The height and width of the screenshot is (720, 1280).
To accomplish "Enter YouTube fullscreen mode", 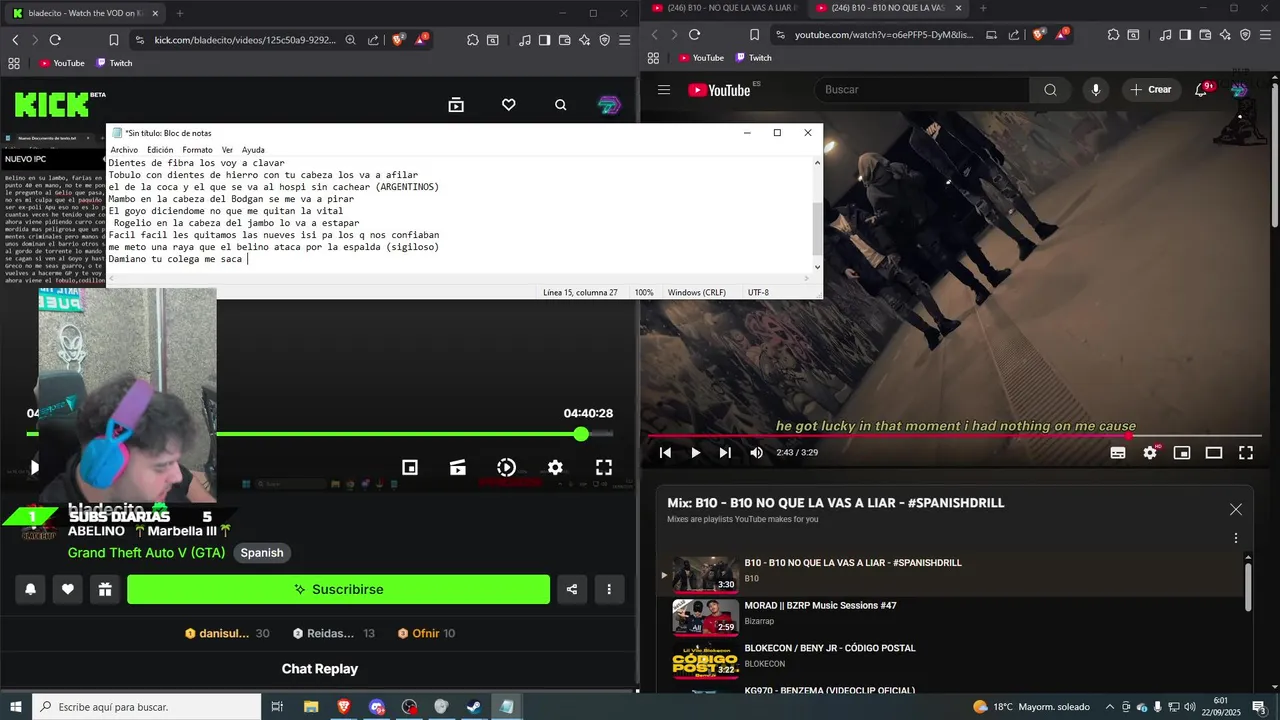I will point(1246,453).
